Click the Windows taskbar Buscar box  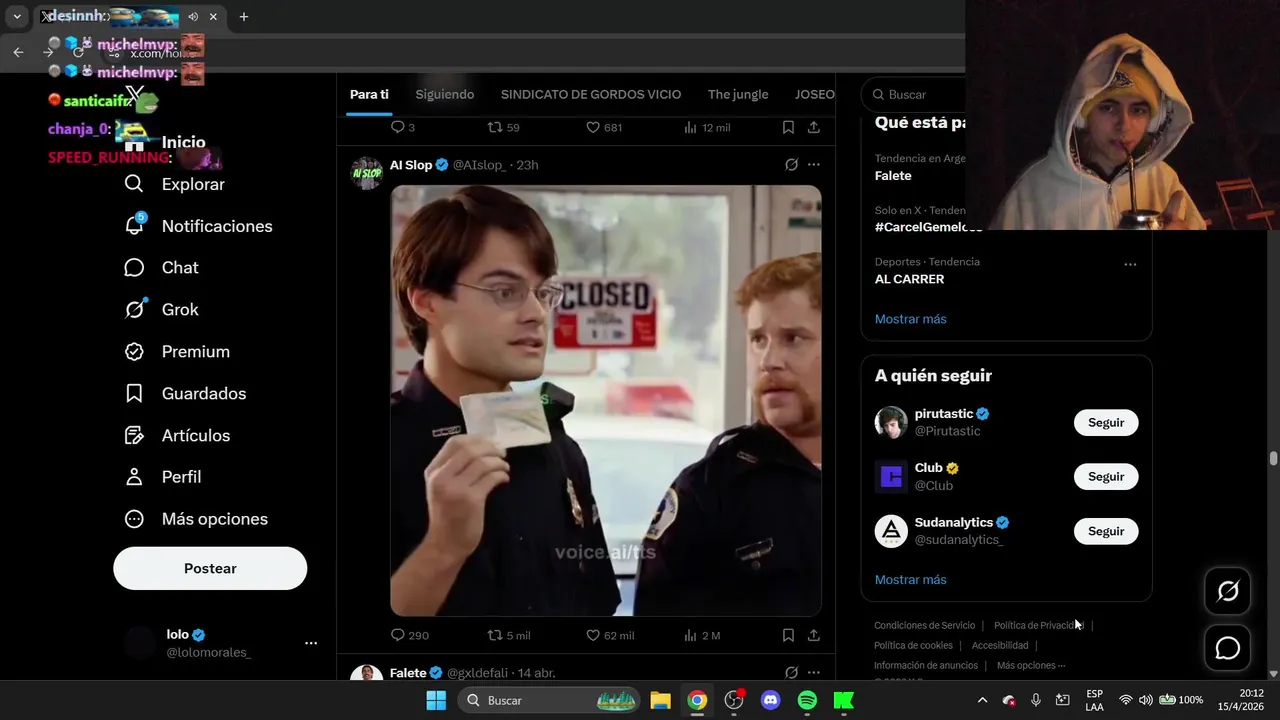549,700
